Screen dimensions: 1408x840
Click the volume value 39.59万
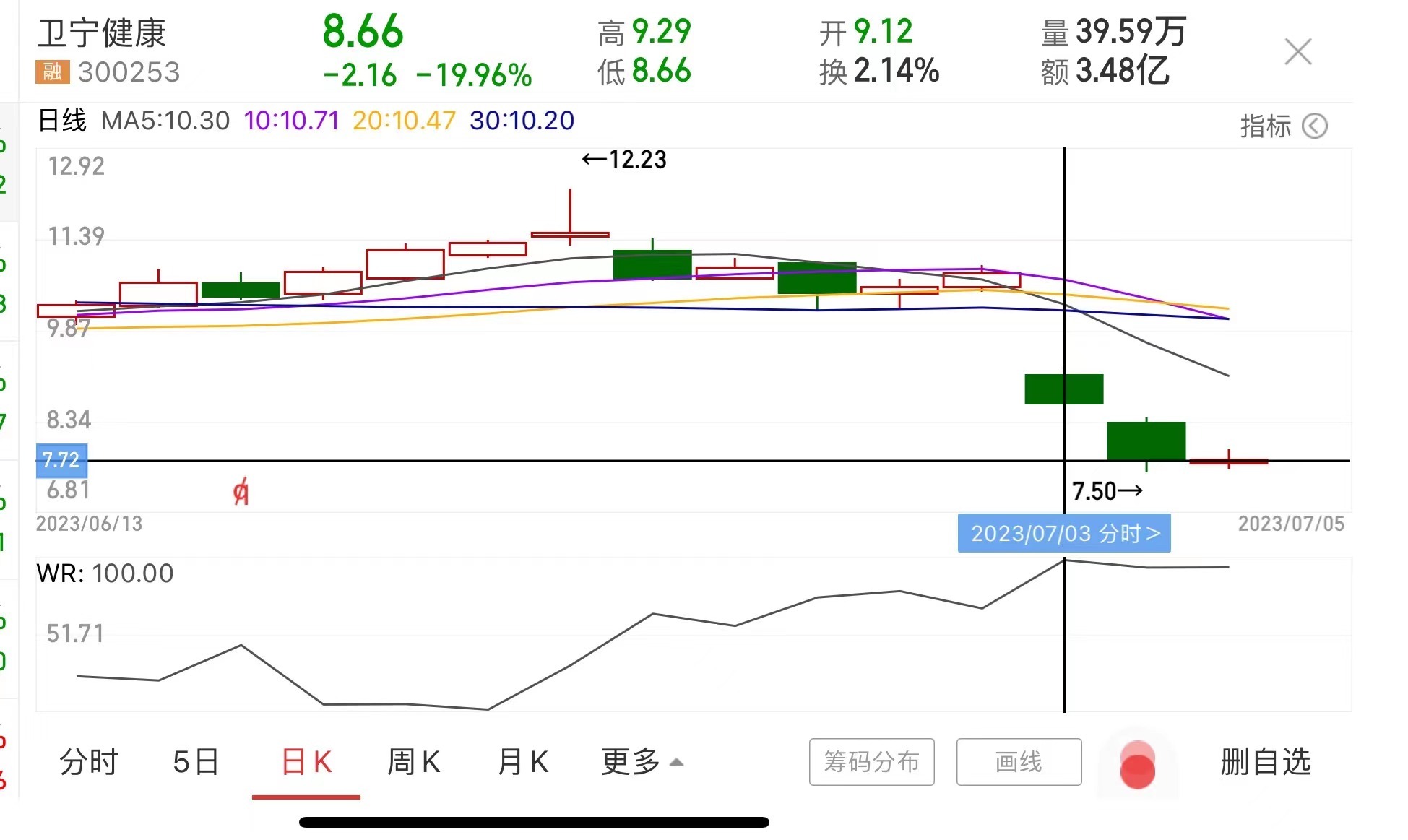pos(1131,32)
